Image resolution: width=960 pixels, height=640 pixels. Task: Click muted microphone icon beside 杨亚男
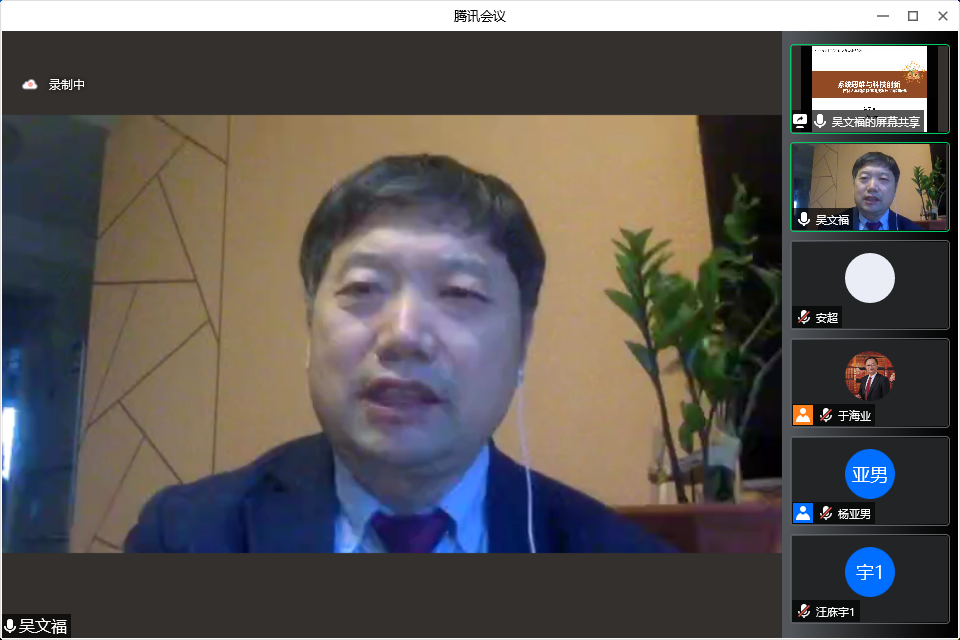(825, 513)
